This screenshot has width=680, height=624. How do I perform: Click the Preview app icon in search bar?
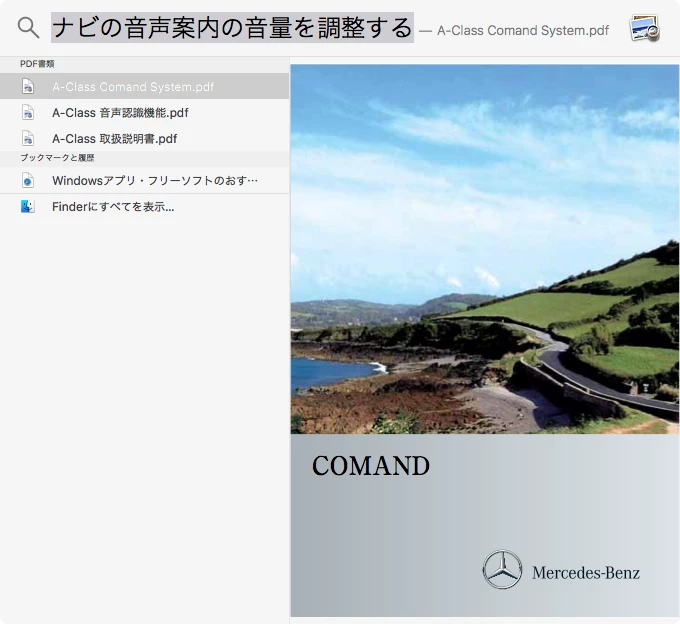(644, 28)
